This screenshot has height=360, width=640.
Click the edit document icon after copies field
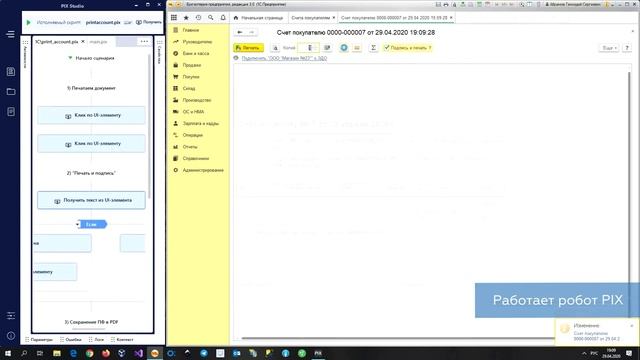327,48
